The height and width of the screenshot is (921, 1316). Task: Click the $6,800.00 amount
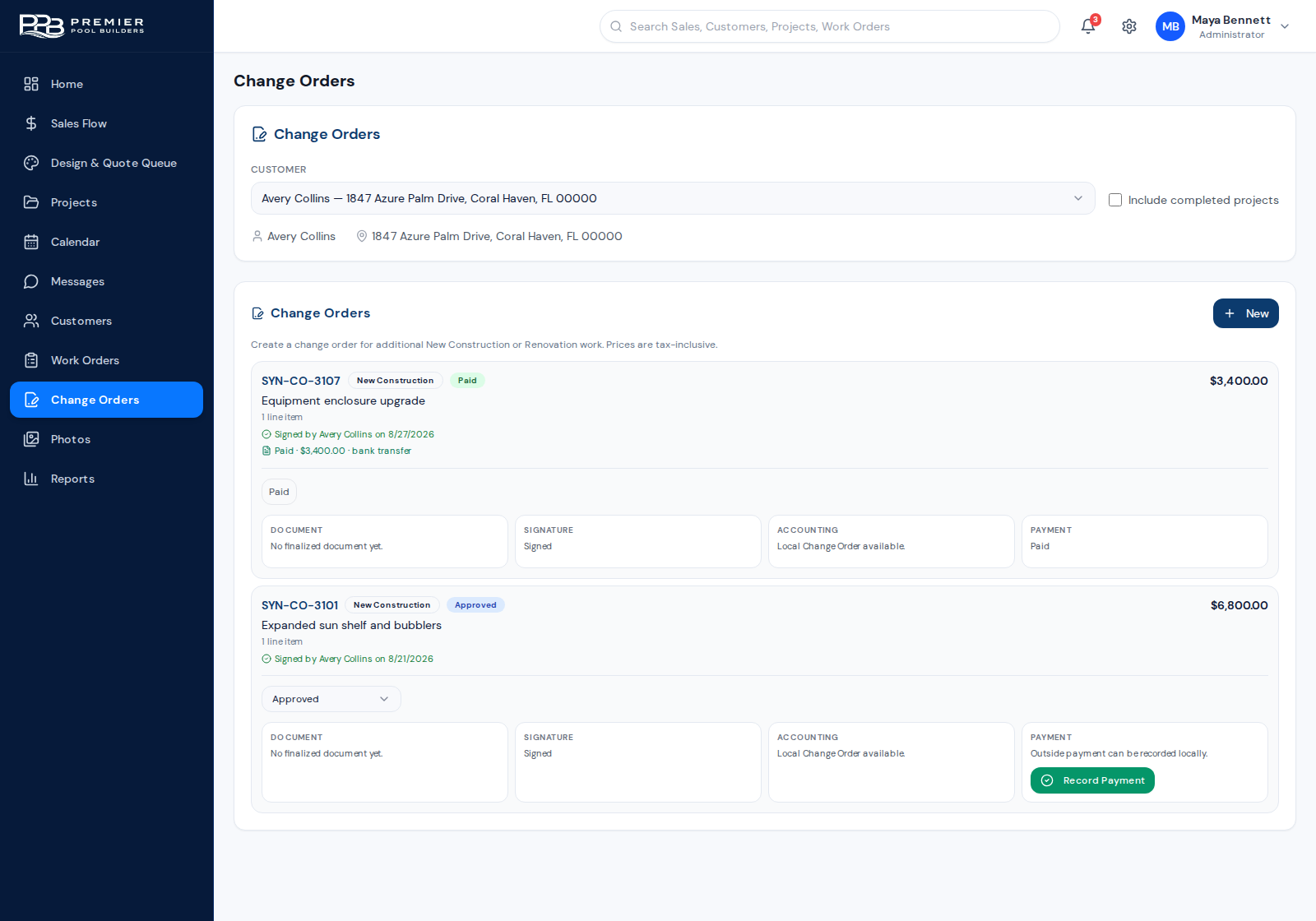[x=1240, y=605]
